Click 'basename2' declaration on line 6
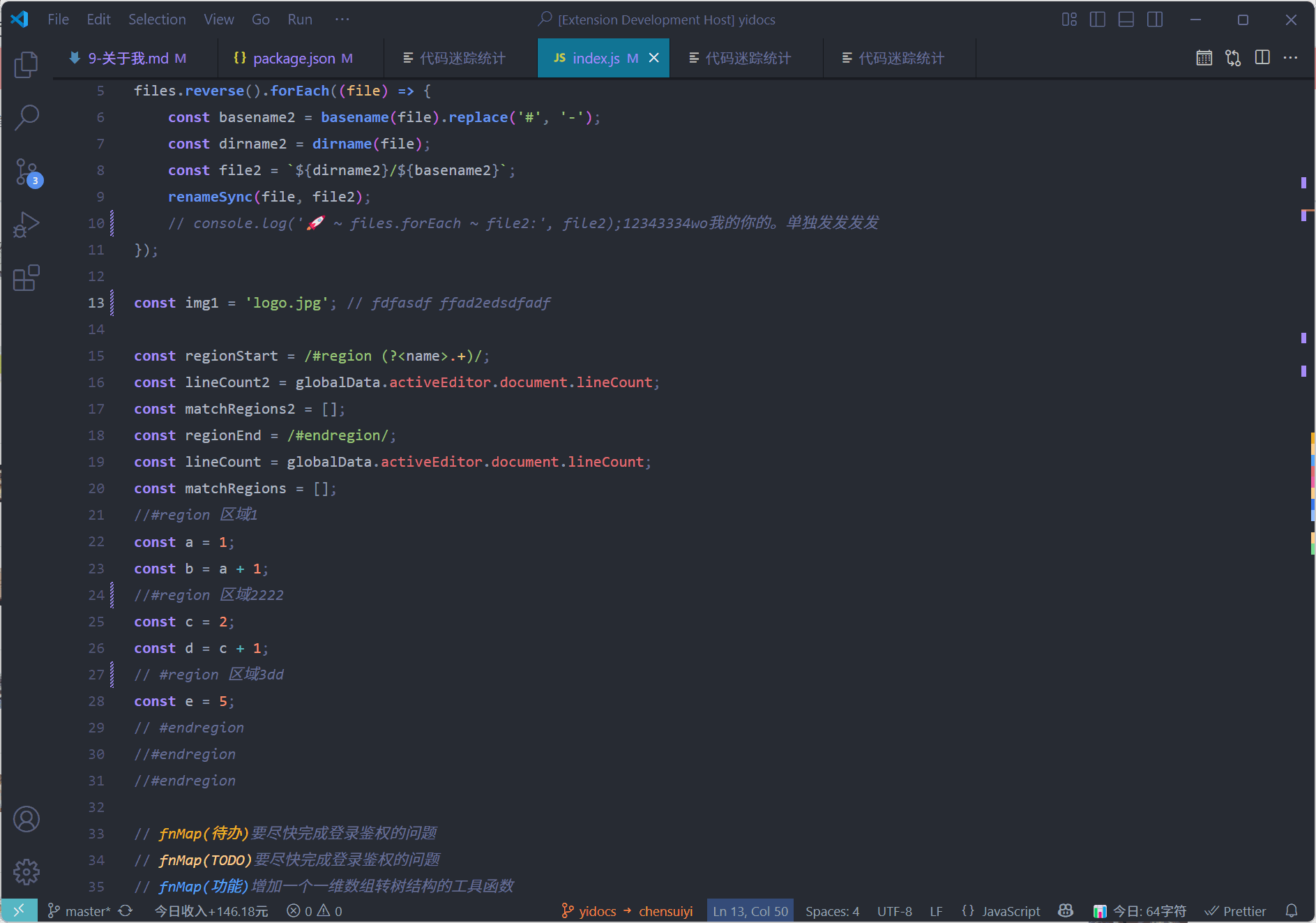The width and height of the screenshot is (1316, 923). coord(257,117)
